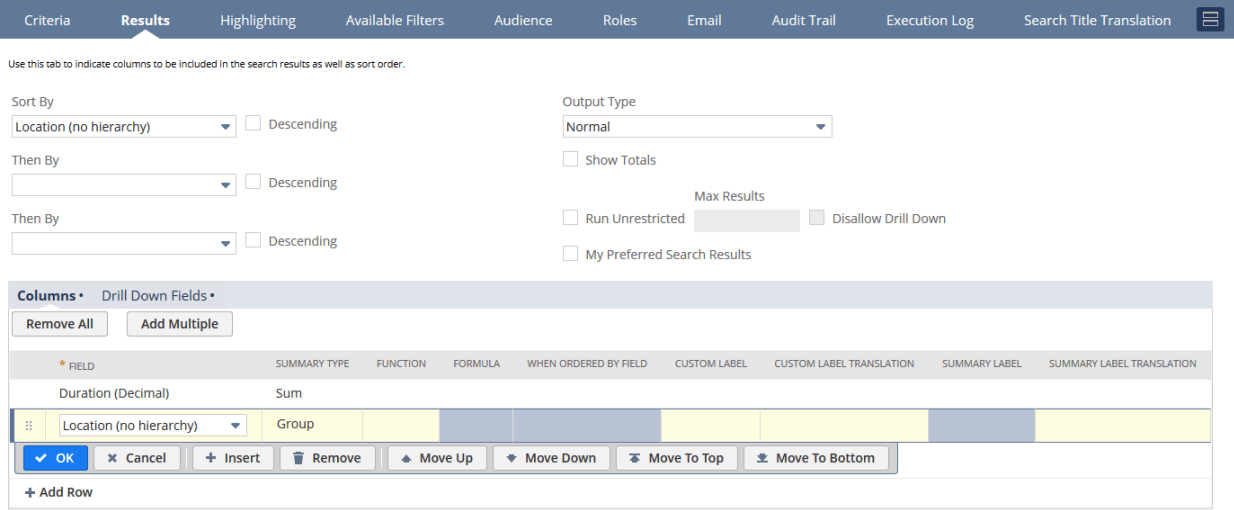The image size is (1234, 510).
Task: Enable Show Totals checkbox
Action: [x=570, y=159]
